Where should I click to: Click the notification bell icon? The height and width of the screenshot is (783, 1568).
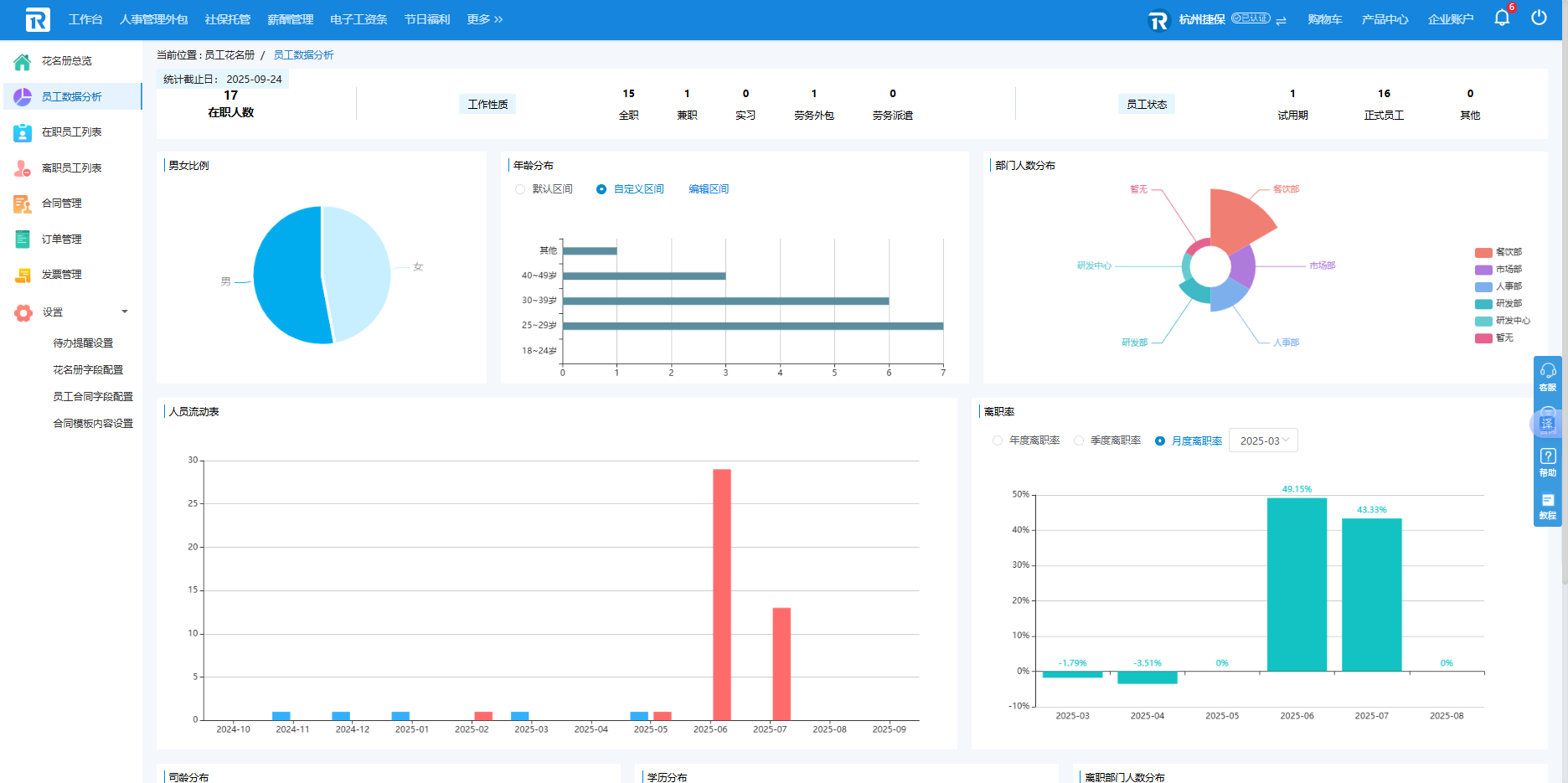[1501, 18]
